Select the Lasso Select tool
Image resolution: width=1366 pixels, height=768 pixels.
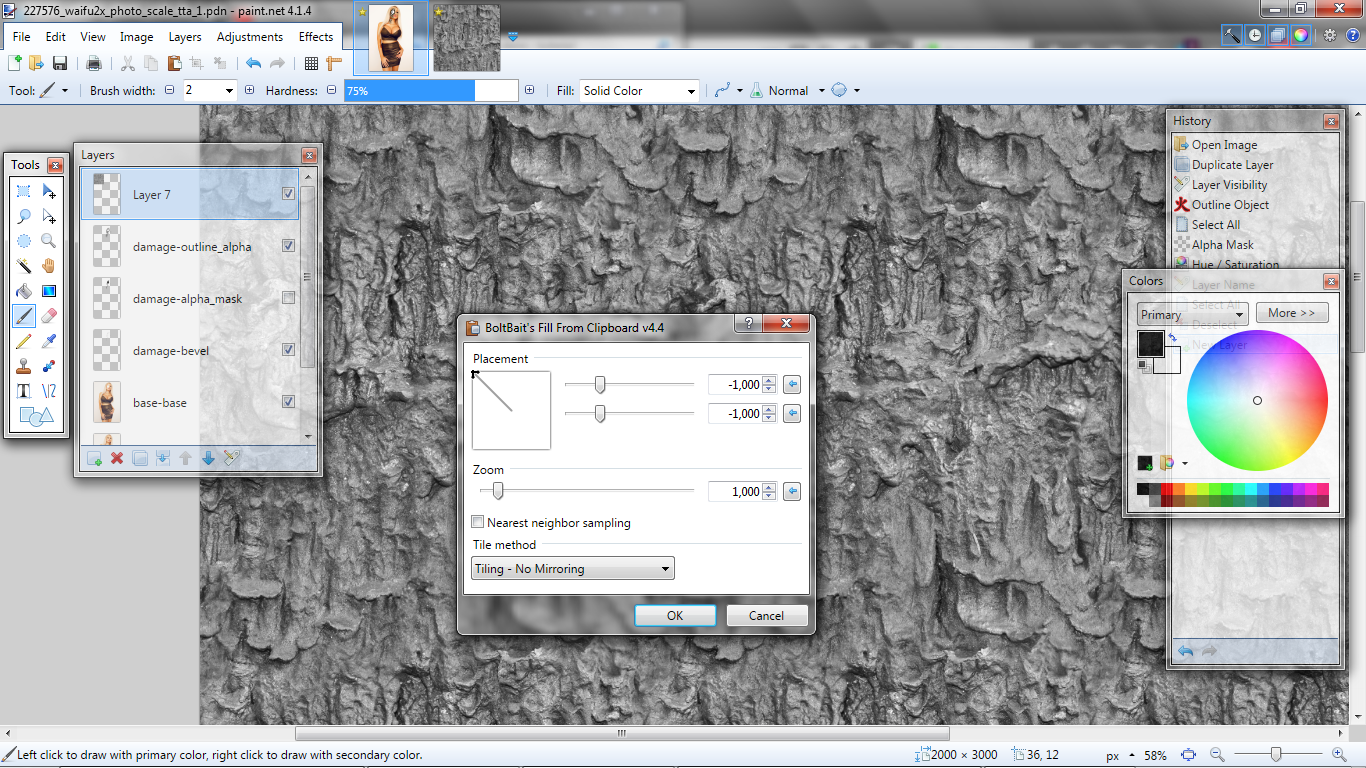click(24, 216)
